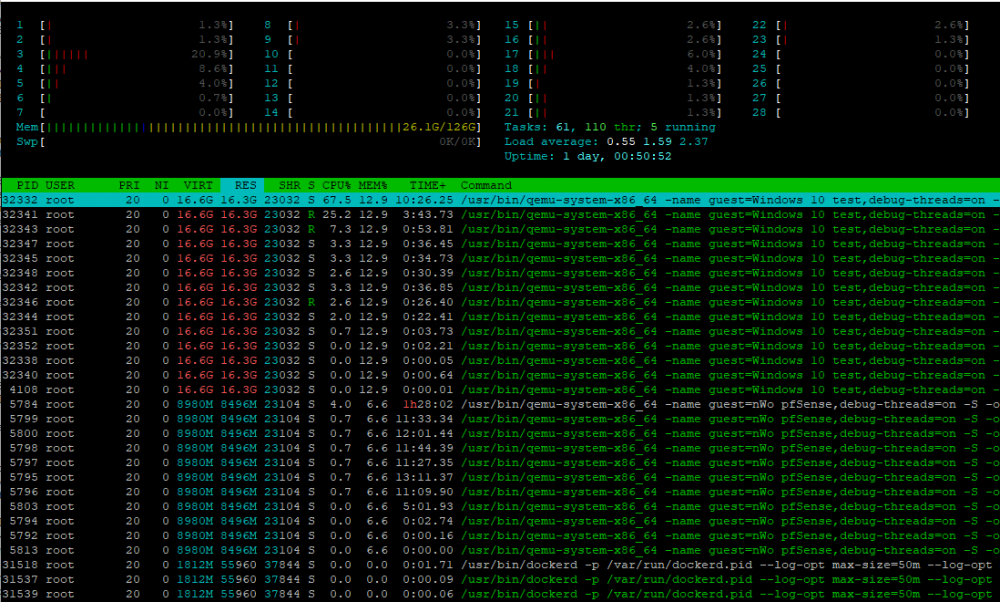Select process row PID 32332

[500, 200]
